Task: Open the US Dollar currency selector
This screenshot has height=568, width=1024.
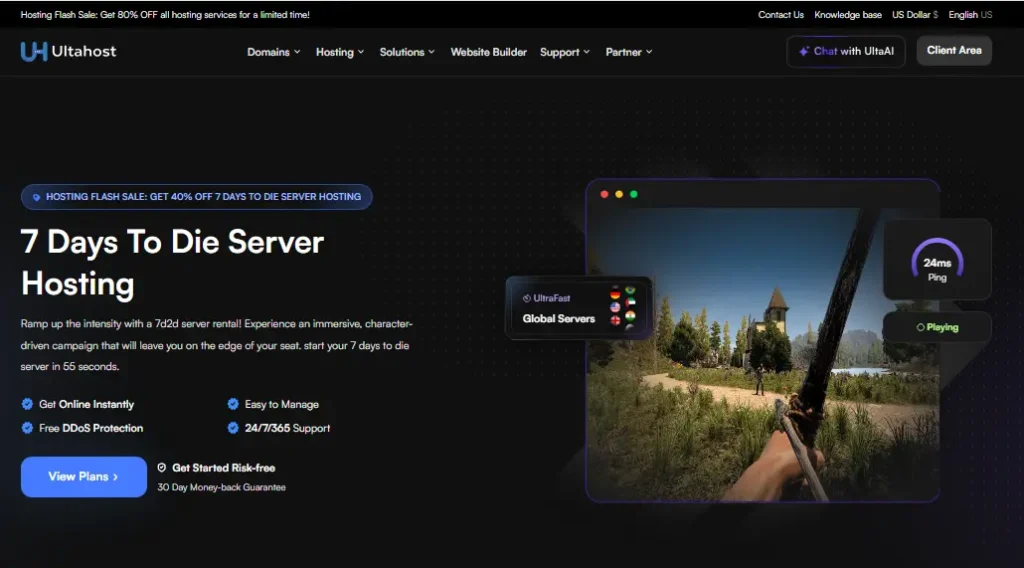Action: [914, 15]
